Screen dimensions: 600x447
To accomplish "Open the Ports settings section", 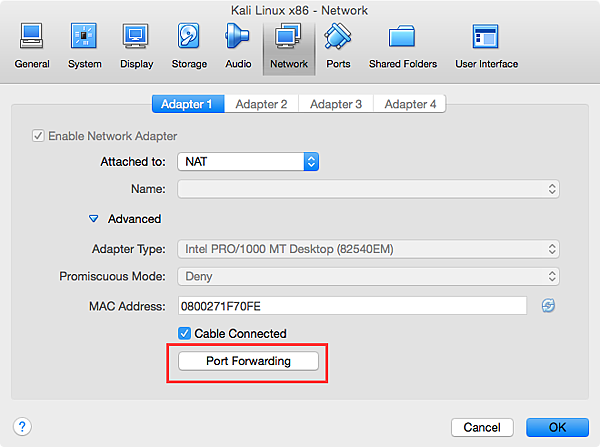I will pyautogui.click(x=338, y=47).
